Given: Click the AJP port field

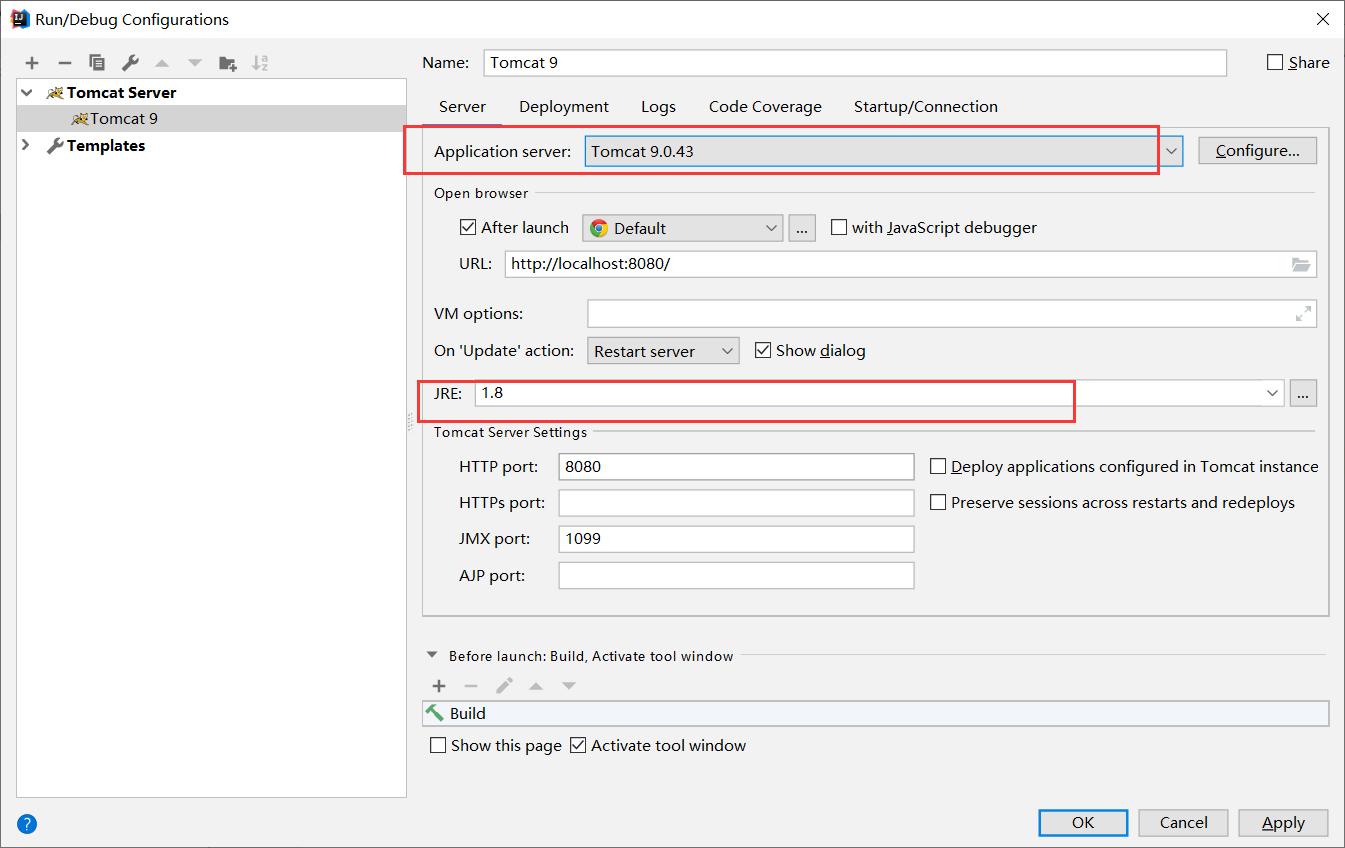Looking at the screenshot, I should tap(736, 575).
